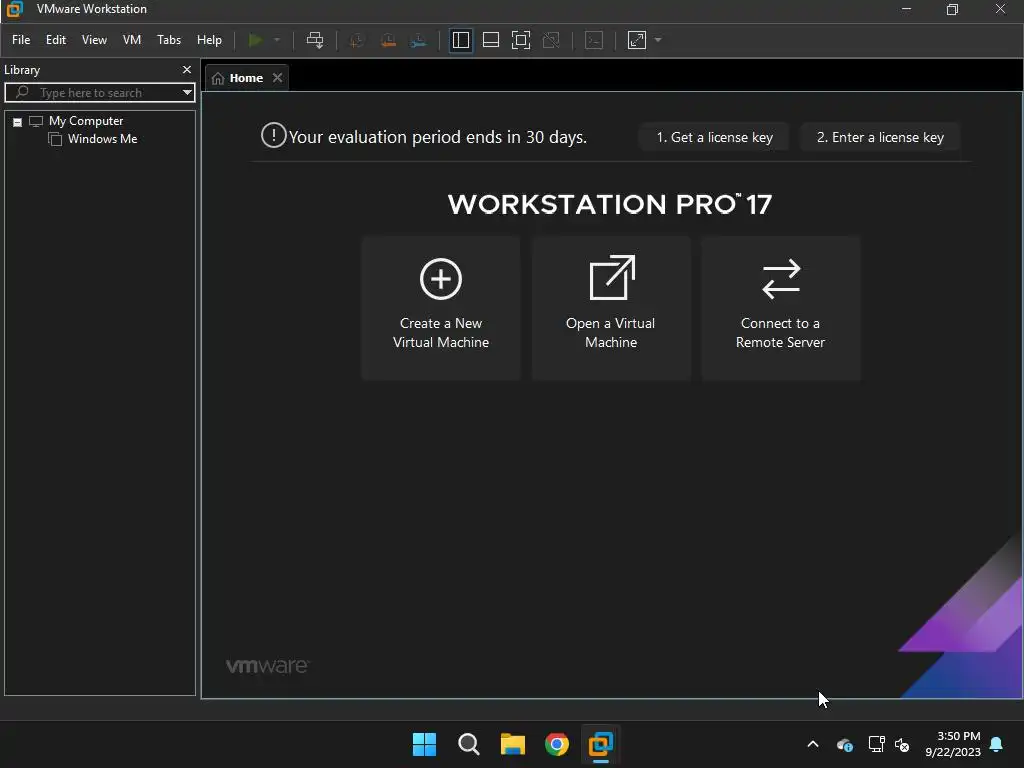Power on the virtual machine with the green play icon

click(x=255, y=40)
